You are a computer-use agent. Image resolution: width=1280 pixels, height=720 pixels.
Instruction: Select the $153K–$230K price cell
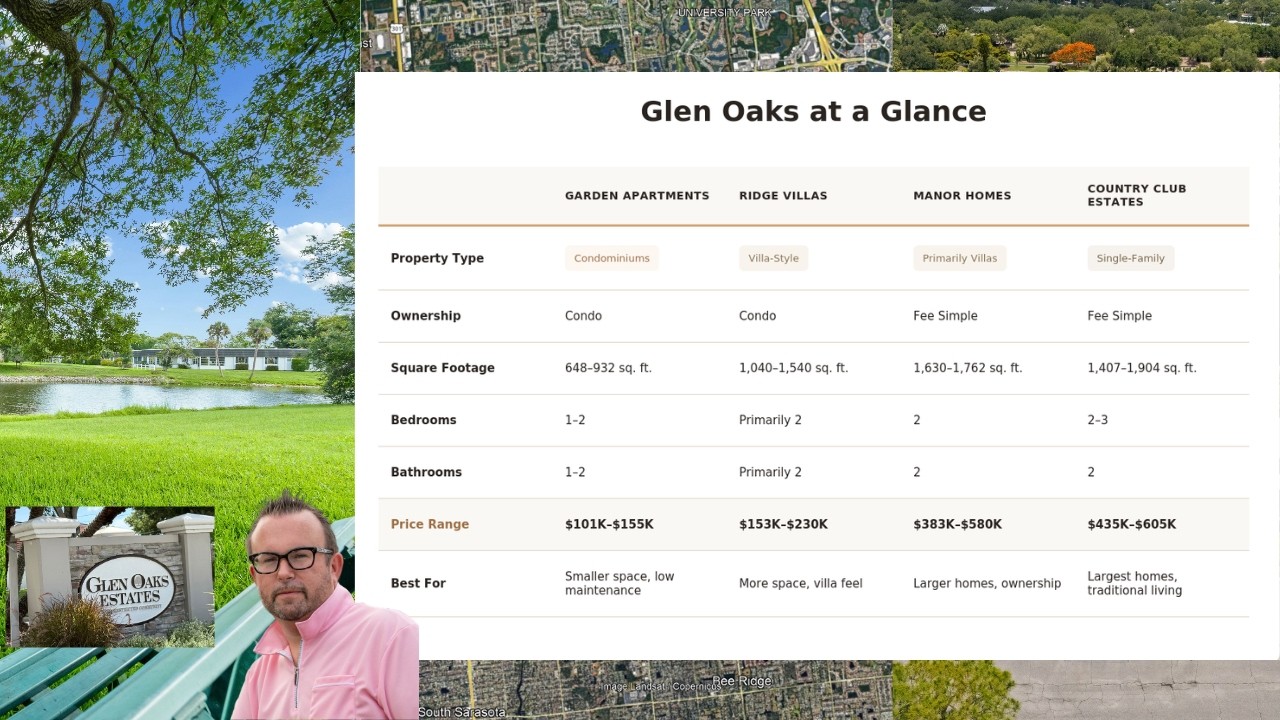783,524
